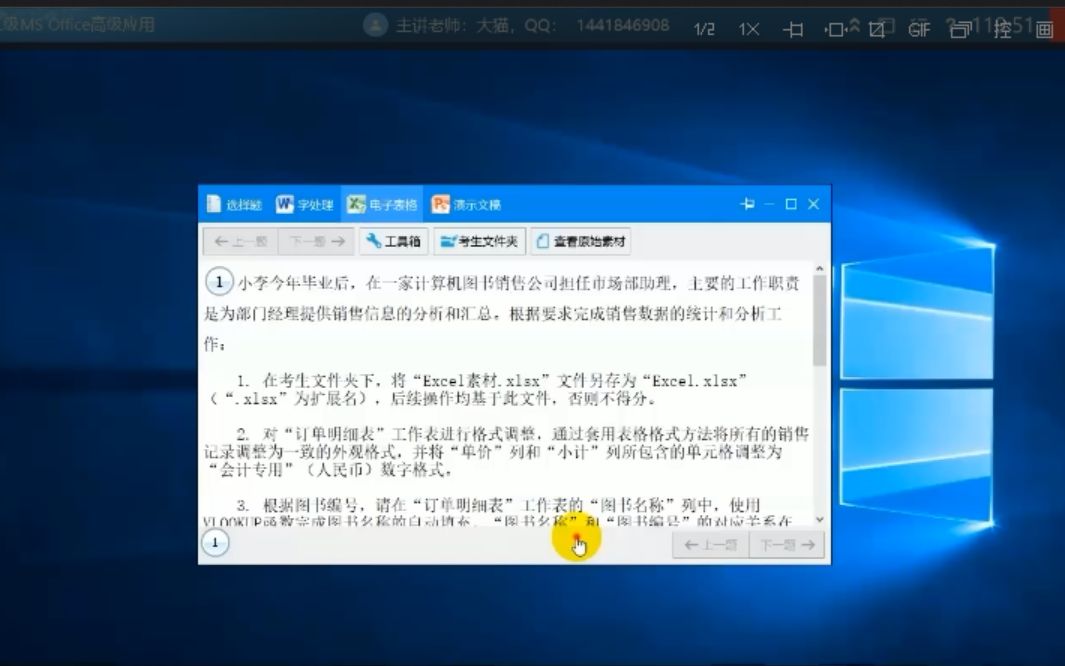Click the window-stacking icon in player toolbar
Viewport: 1065px width, 666px height.
coord(959,28)
